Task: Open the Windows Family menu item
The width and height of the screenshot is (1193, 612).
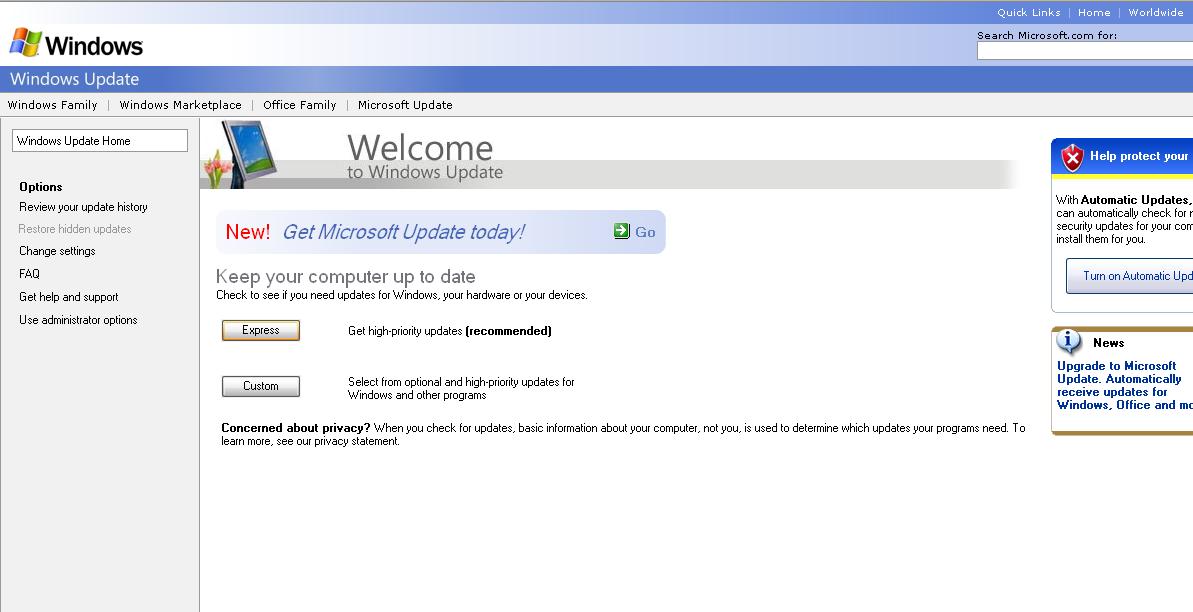Action: [x=53, y=105]
